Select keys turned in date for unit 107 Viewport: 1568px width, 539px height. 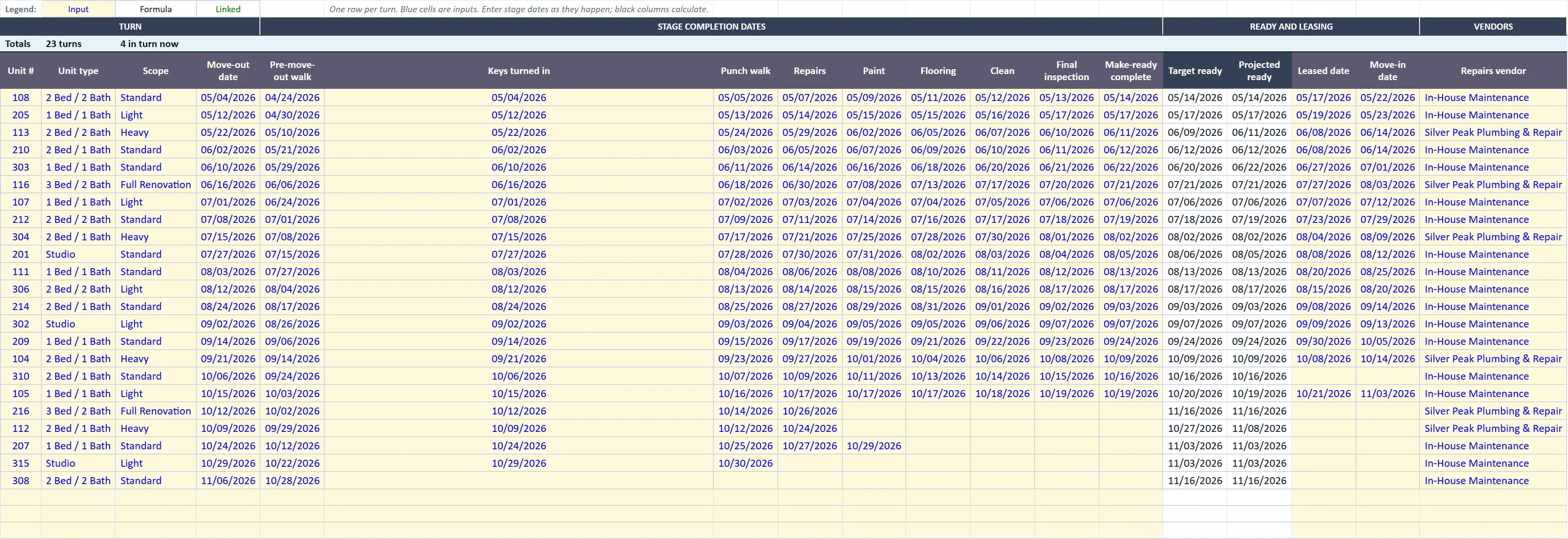coord(518,202)
